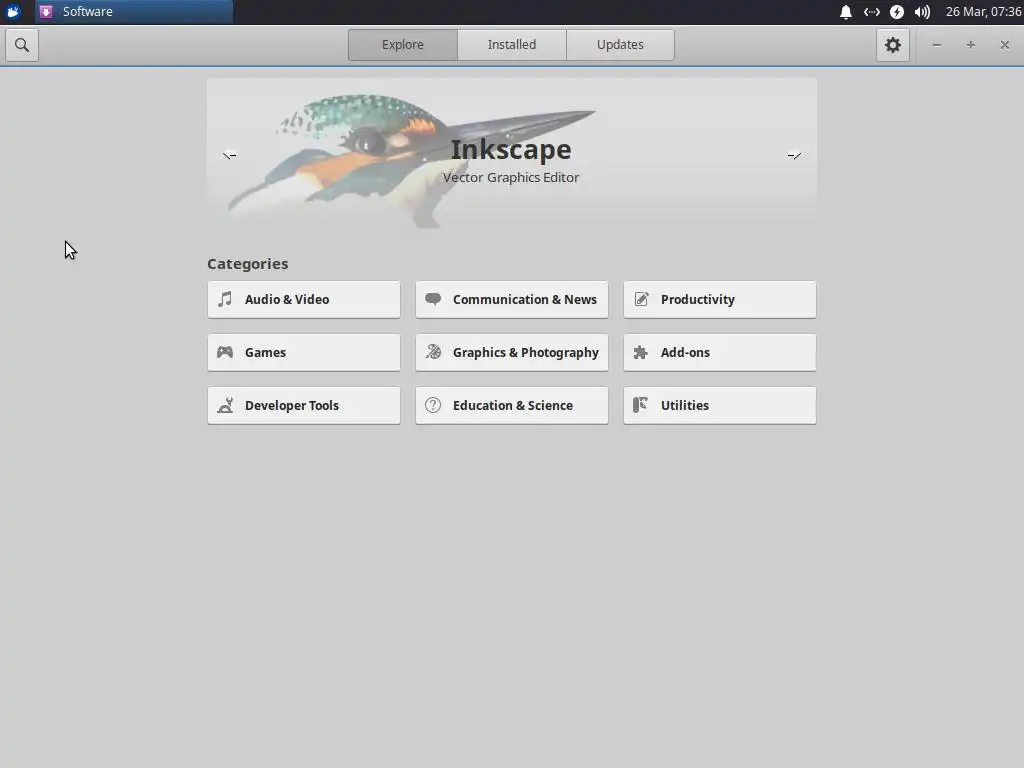Open the network connection tray icon
The width and height of the screenshot is (1024, 768).
pos(872,12)
